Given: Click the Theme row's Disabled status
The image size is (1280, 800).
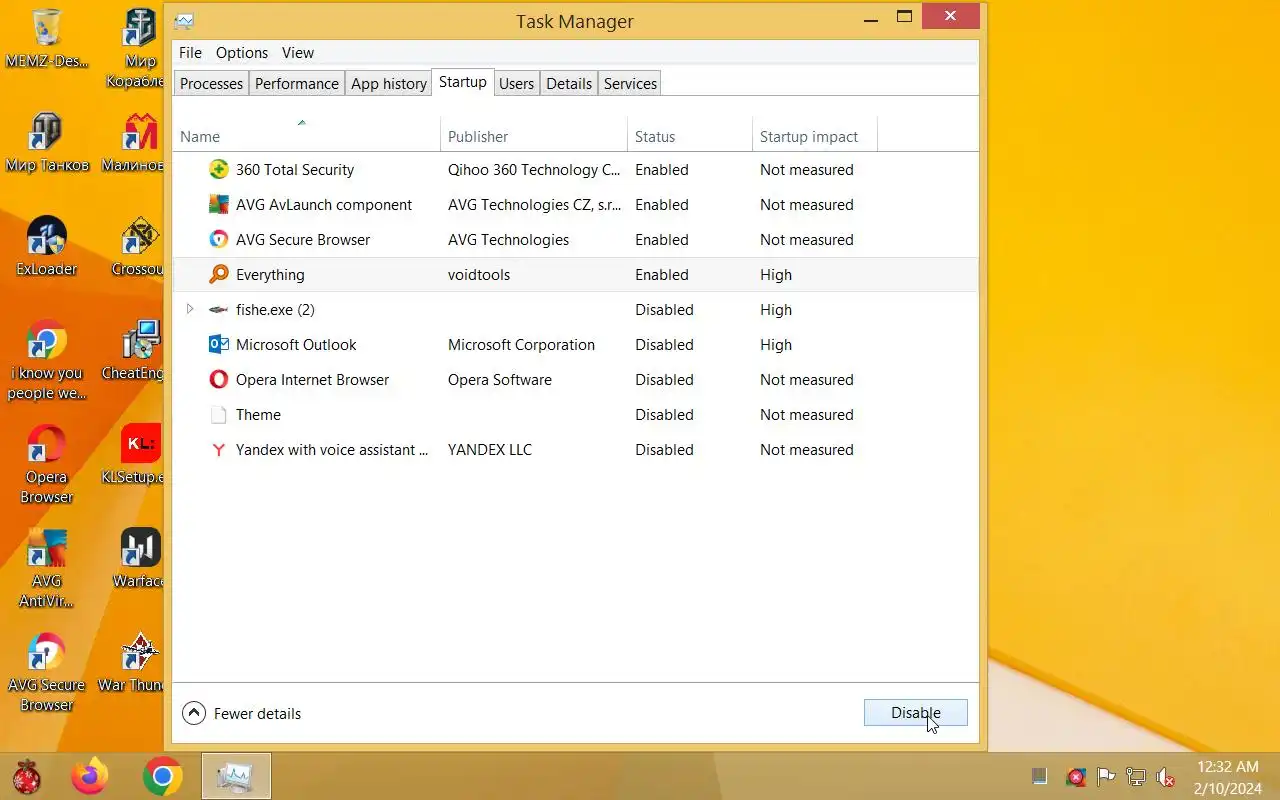Looking at the screenshot, I should click(664, 415).
